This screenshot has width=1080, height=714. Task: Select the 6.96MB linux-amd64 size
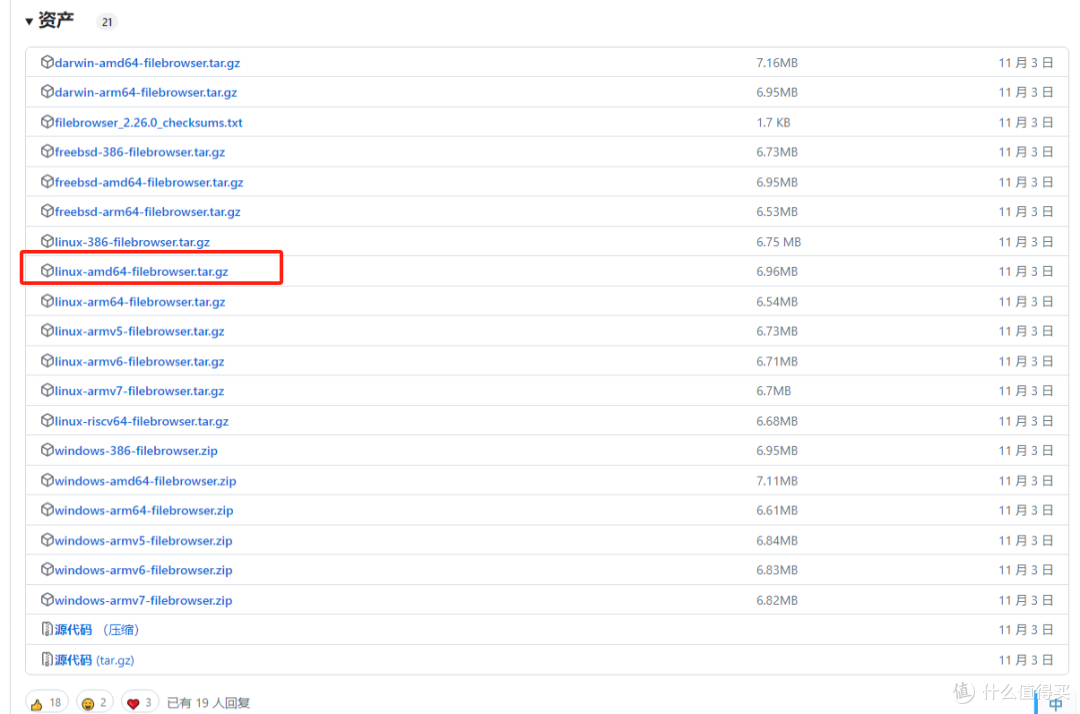(777, 272)
